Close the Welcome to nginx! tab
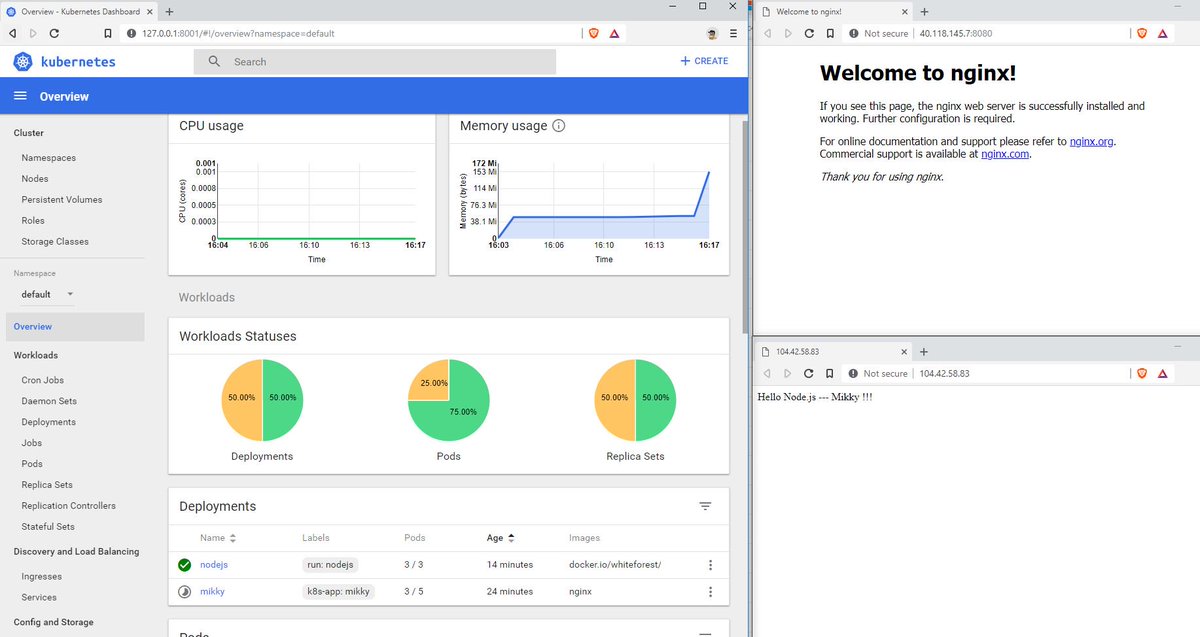Screen dimensions: 1200x637 [906, 11]
